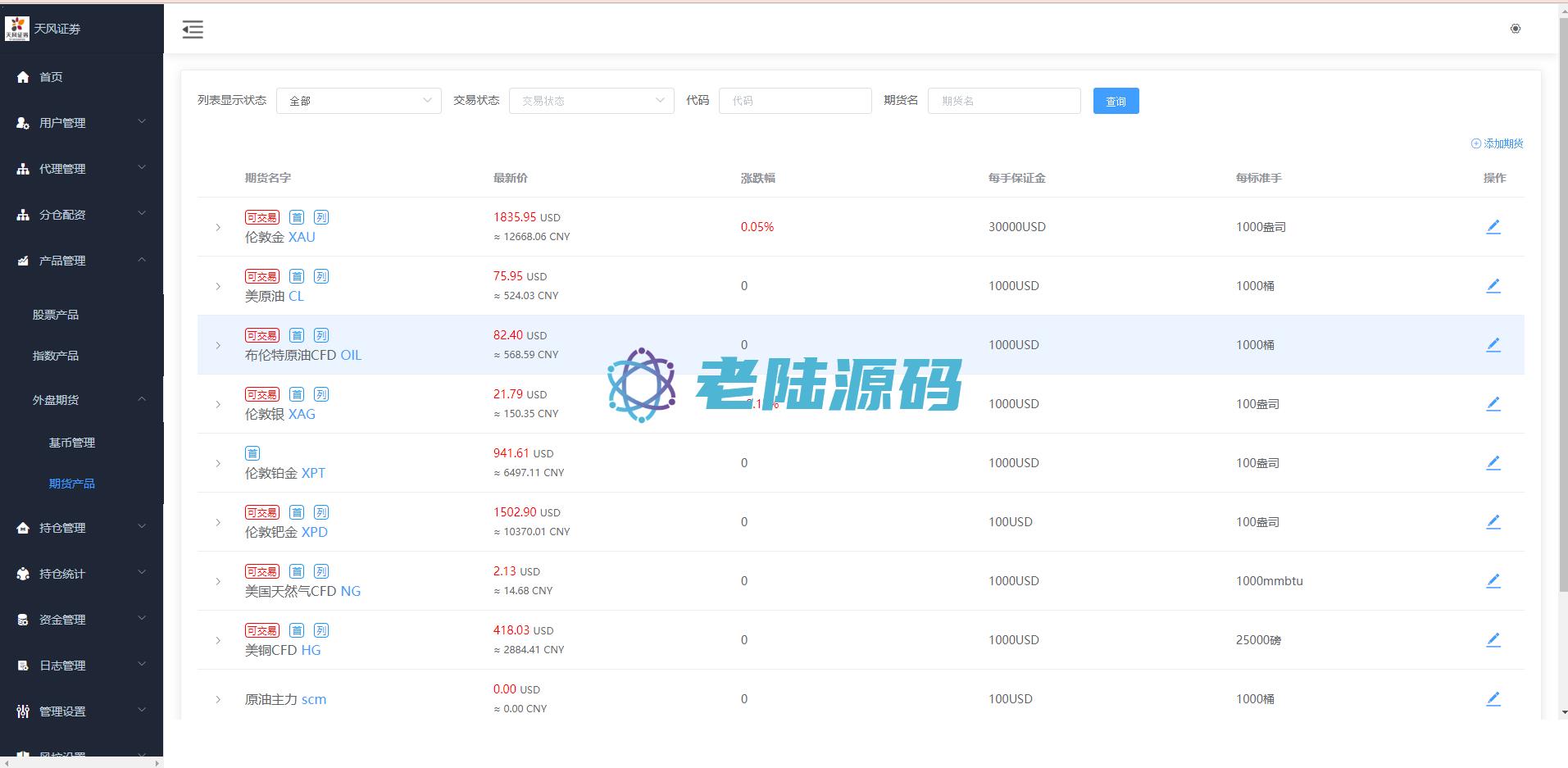The width and height of the screenshot is (1568, 768).
Task: Expand the 布伦特原油CFD OIL row
Action: coord(218,345)
